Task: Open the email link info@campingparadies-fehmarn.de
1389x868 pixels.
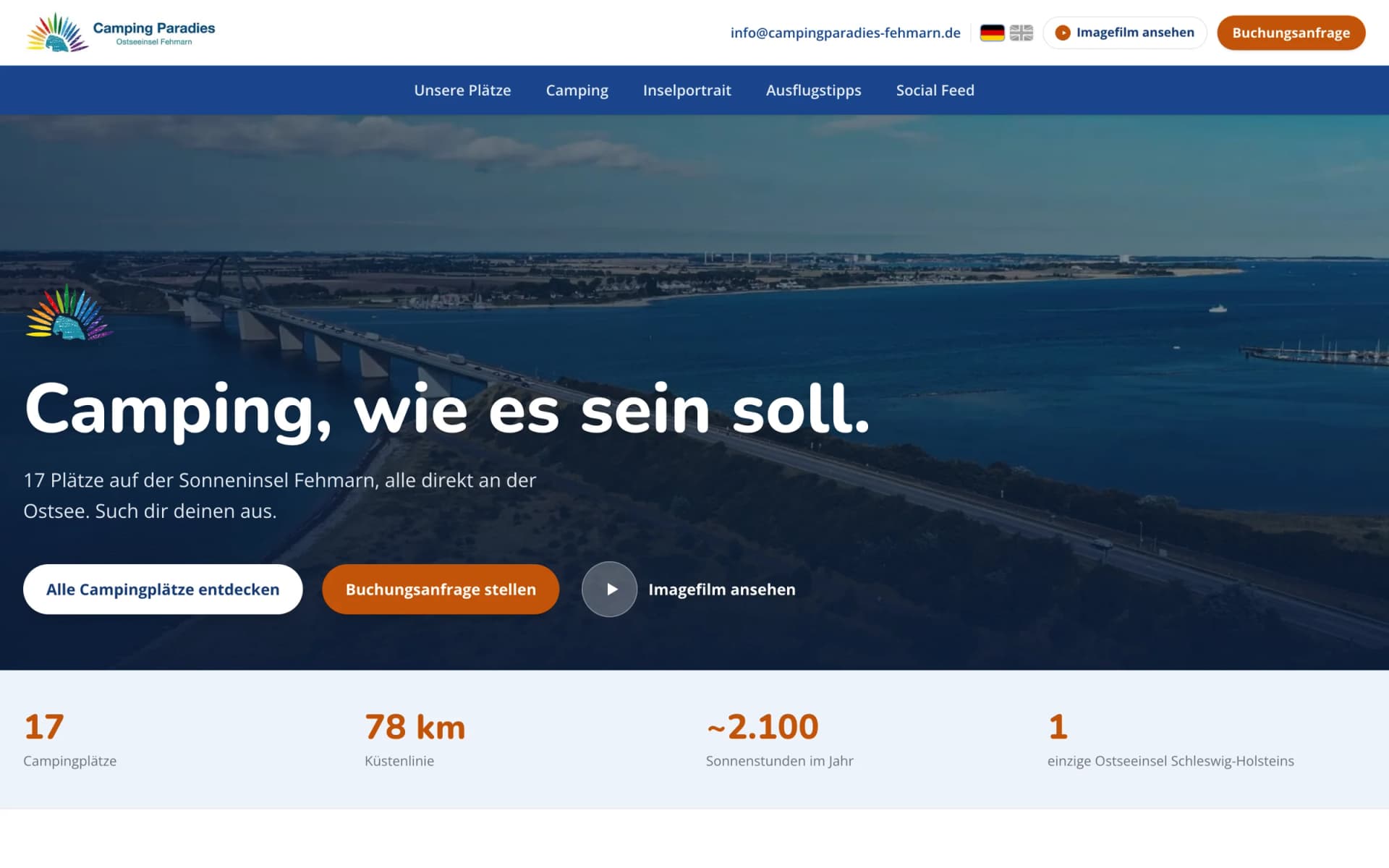Action: [845, 33]
